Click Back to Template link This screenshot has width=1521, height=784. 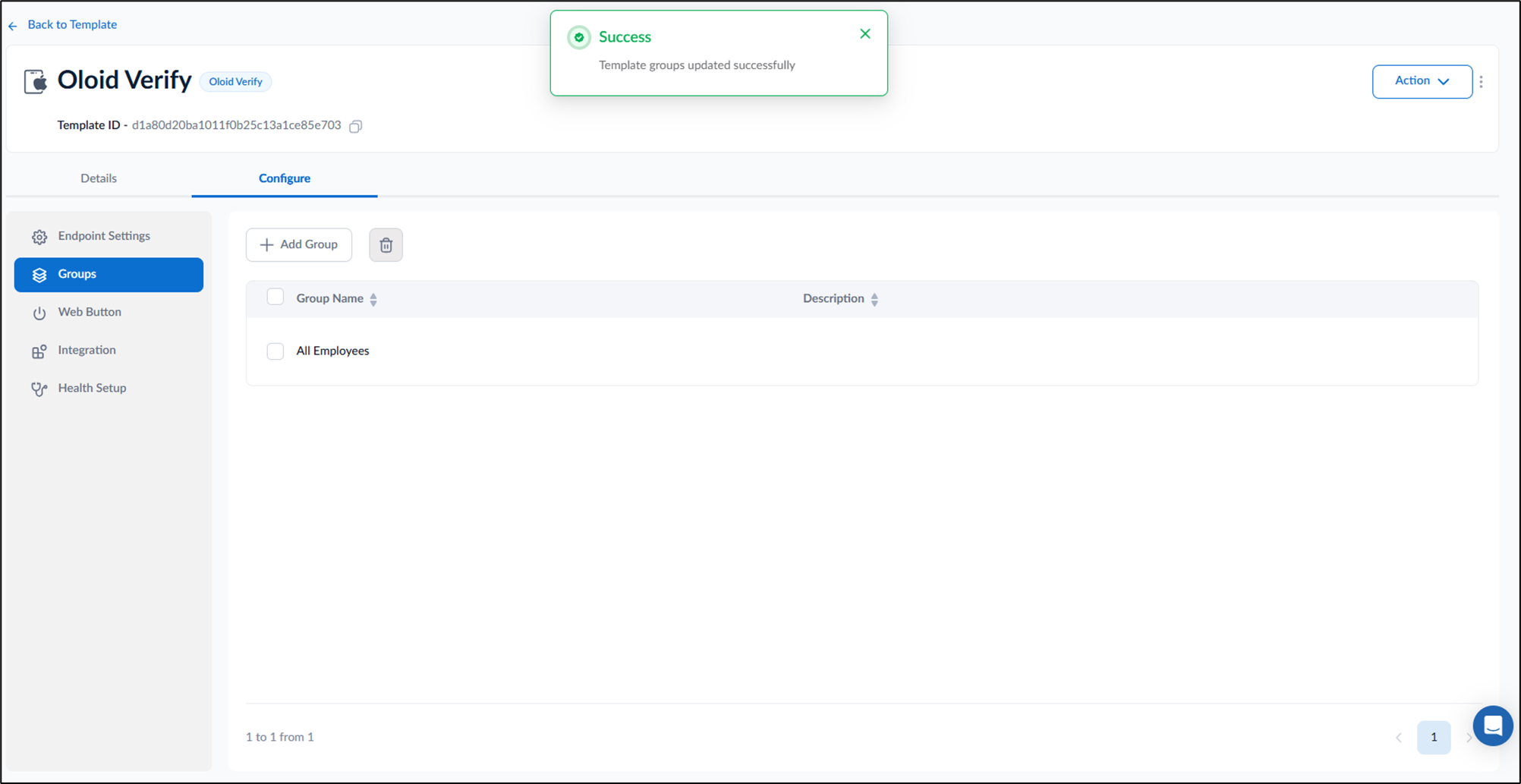(72, 25)
